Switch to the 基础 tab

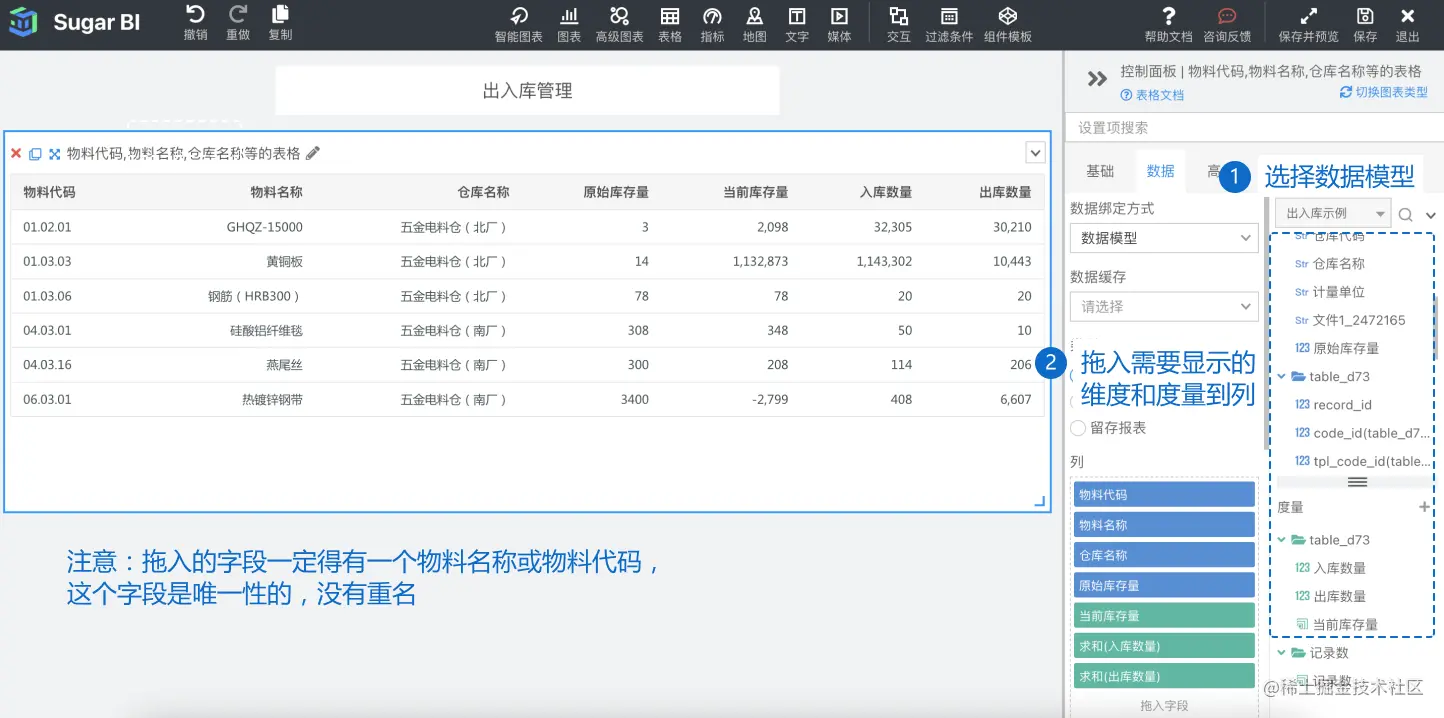tap(1100, 171)
